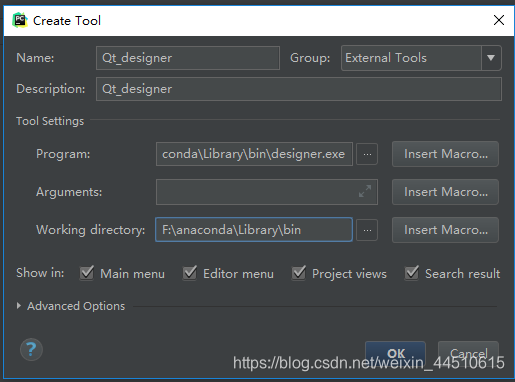The height and width of the screenshot is (382, 515).
Task: Expand the Arguments field editor icon
Action: [365, 191]
